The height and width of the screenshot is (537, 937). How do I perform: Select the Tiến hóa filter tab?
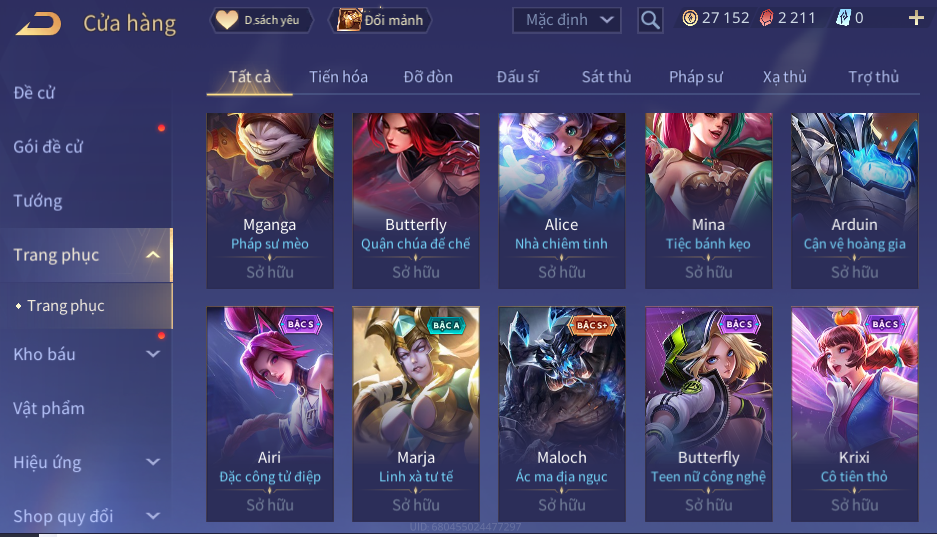point(338,77)
